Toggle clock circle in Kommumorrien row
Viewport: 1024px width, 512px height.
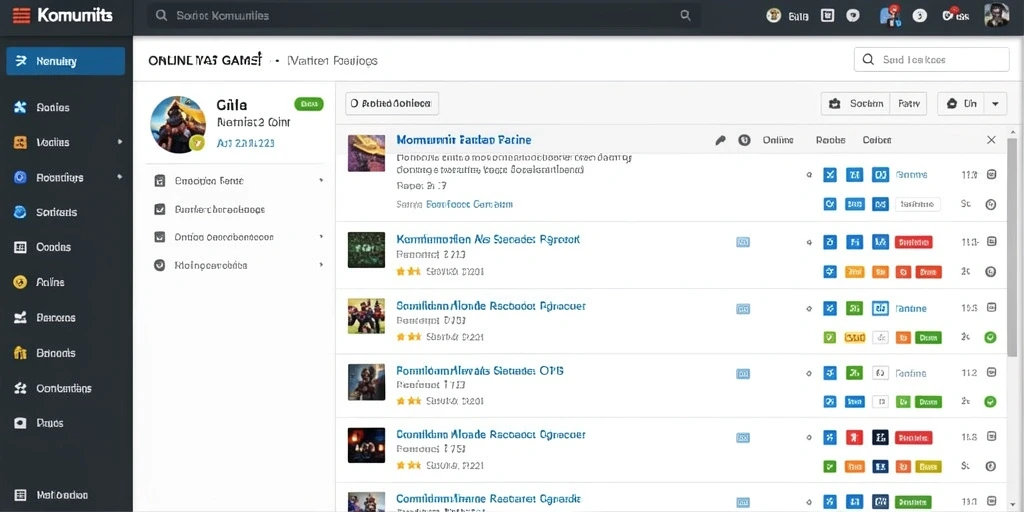coord(990,272)
